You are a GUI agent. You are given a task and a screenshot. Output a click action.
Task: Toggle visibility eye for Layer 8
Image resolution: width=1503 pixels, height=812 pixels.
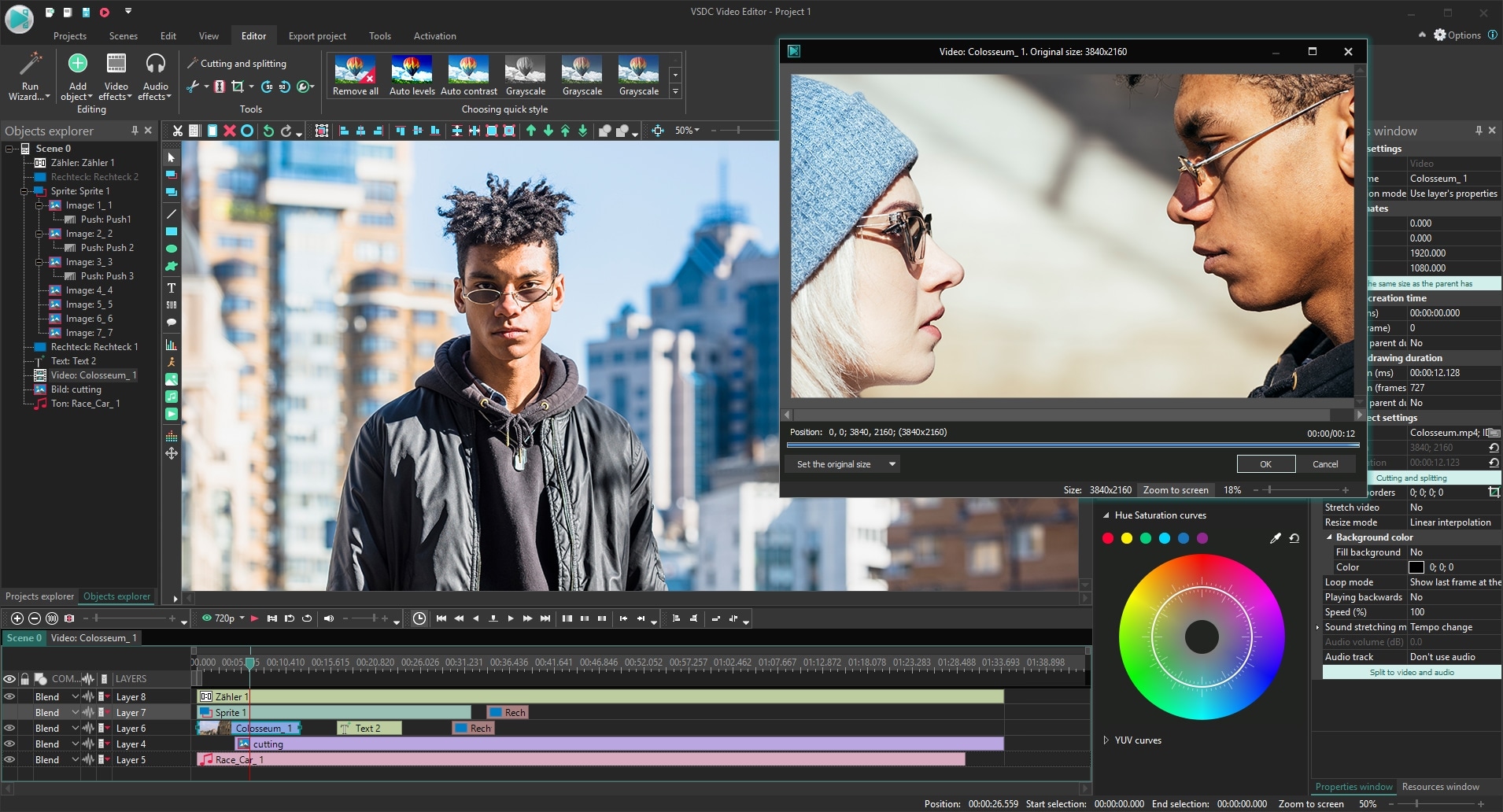tap(9, 696)
